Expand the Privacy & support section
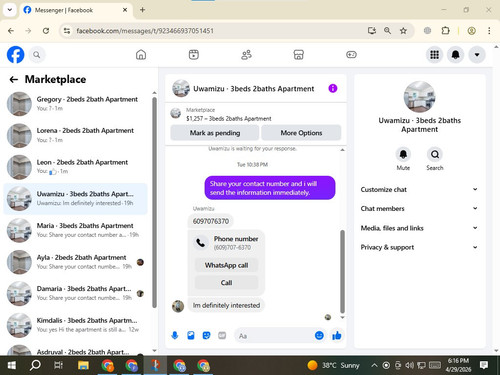Viewport: 500px width, 375px height. [x=419, y=247]
